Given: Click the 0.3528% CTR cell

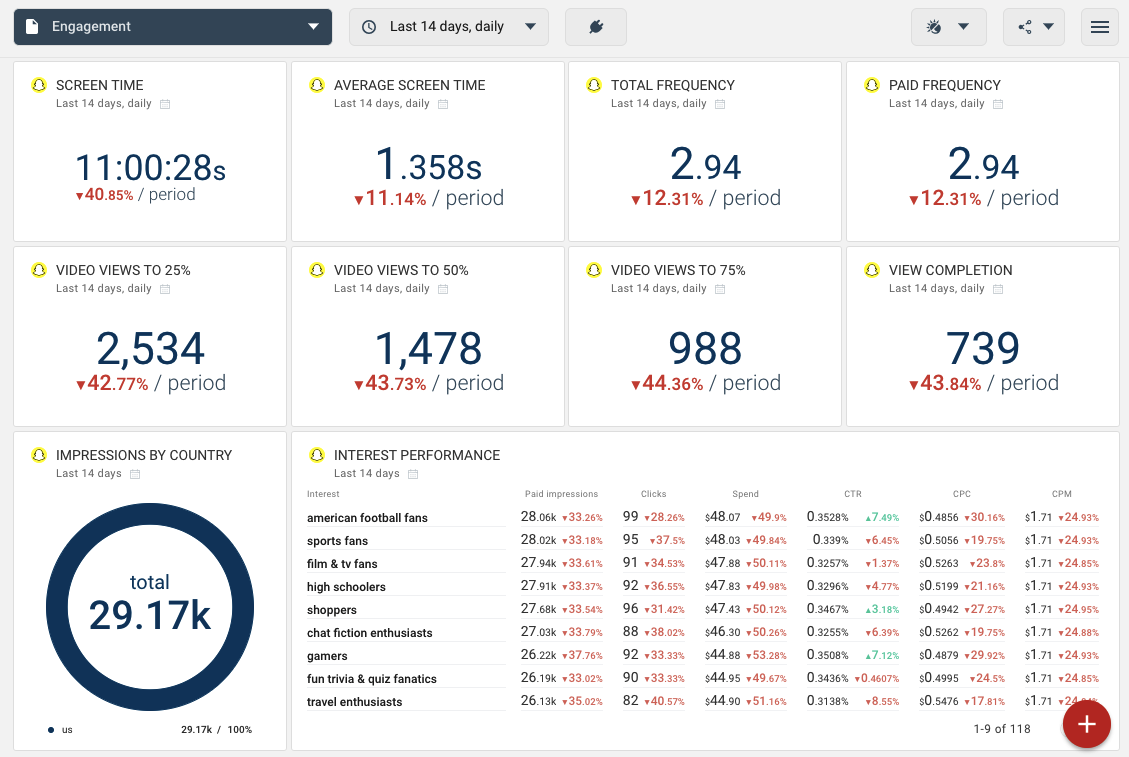Looking at the screenshot, I should coord(828,516).
